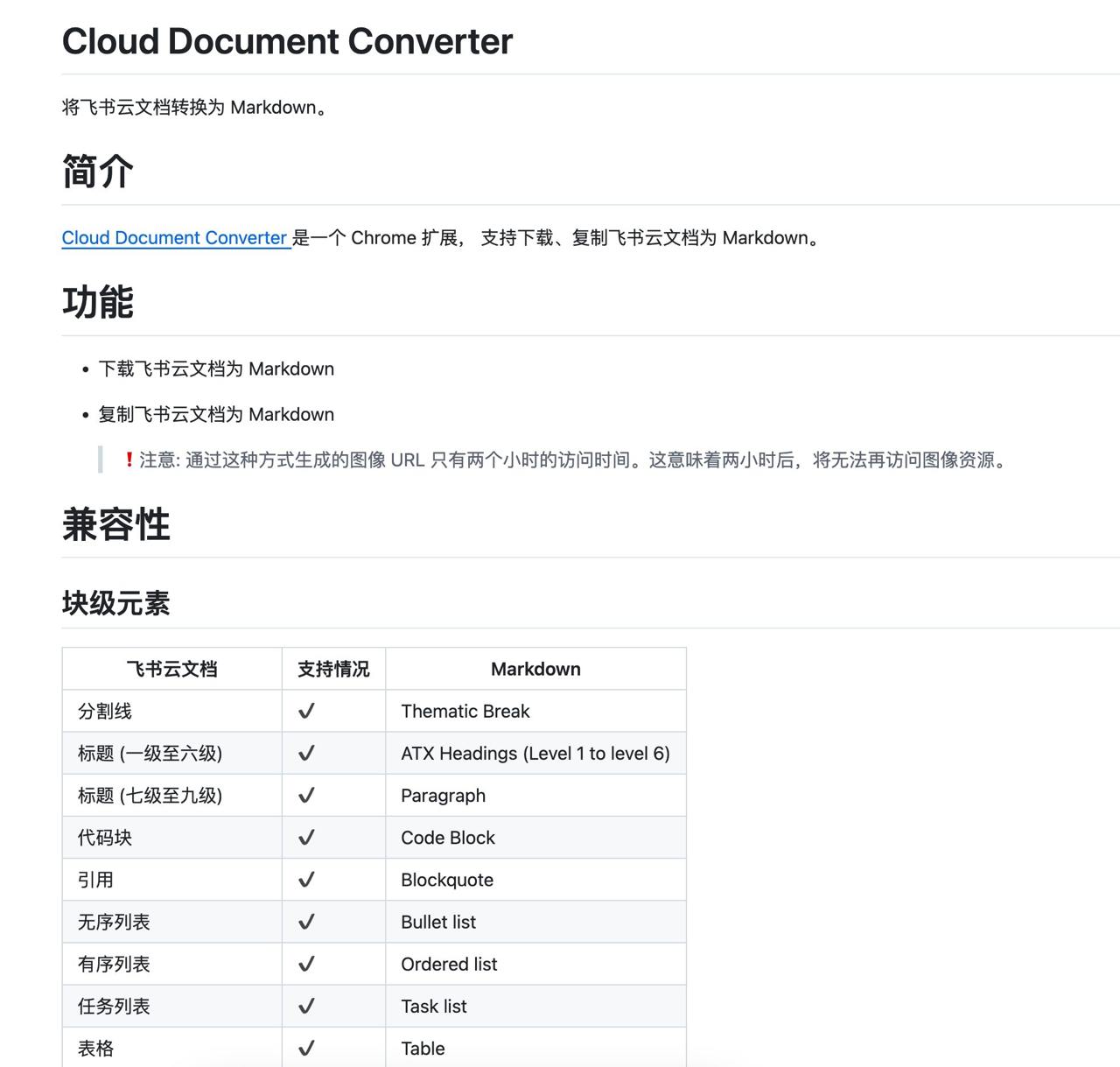This screenshot has height=1067, width=1120.
Task: Click the checkmark in the 代码块 row
Action: point(306,837)
